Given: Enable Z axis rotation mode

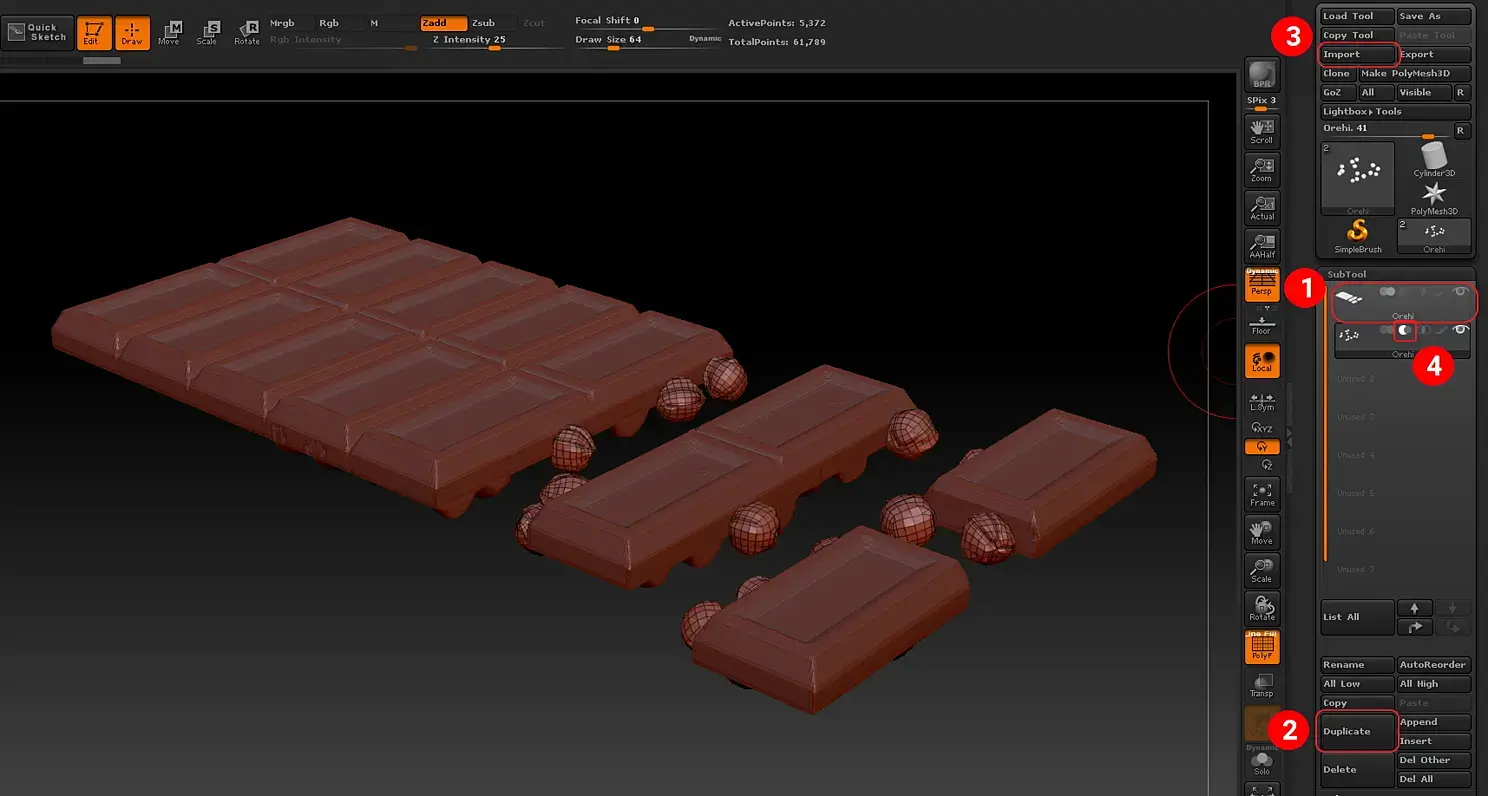Looking at the screenshot, I should coord(1267,465).
